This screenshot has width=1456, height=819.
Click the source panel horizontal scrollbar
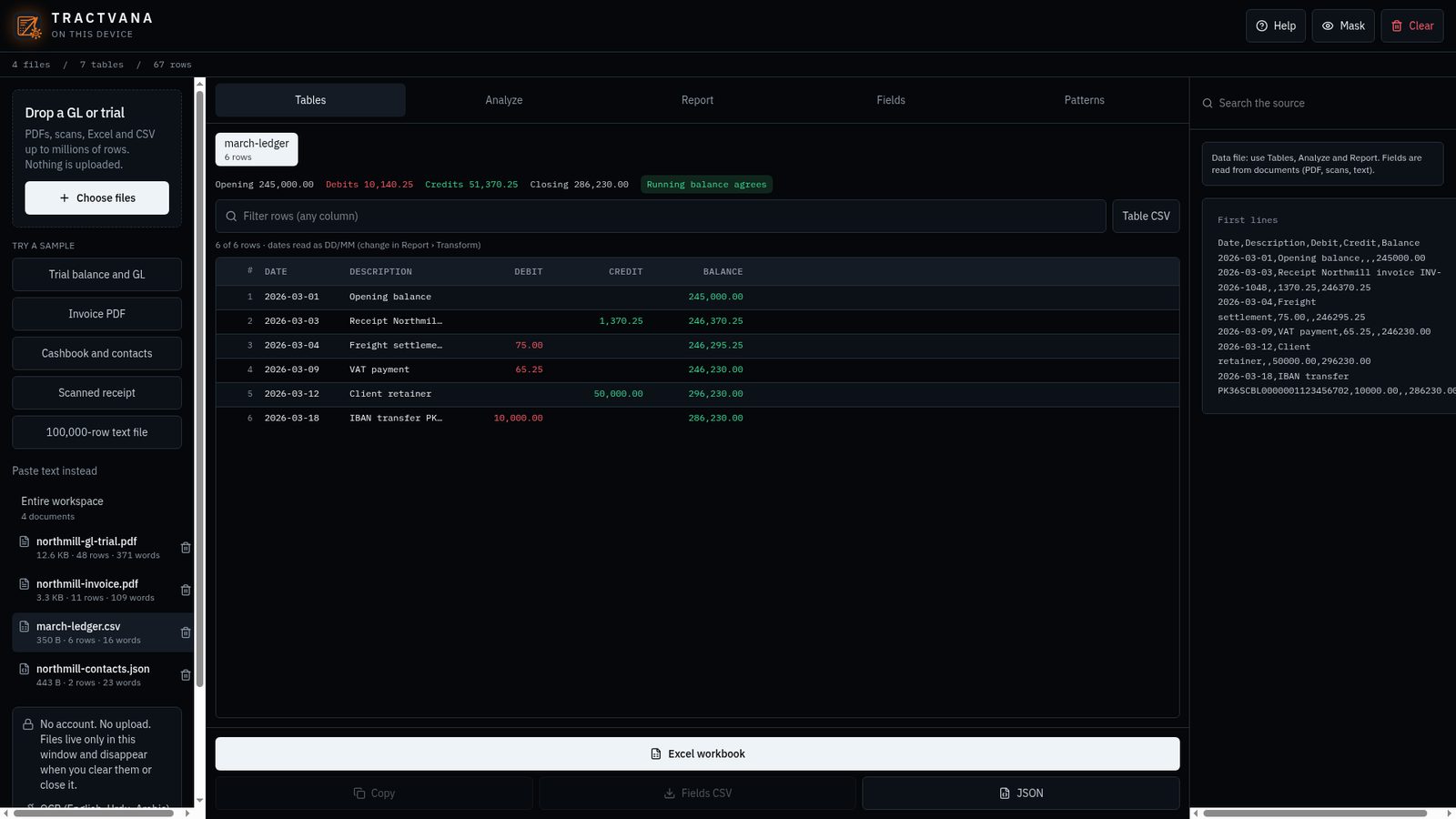[1315, 814]
